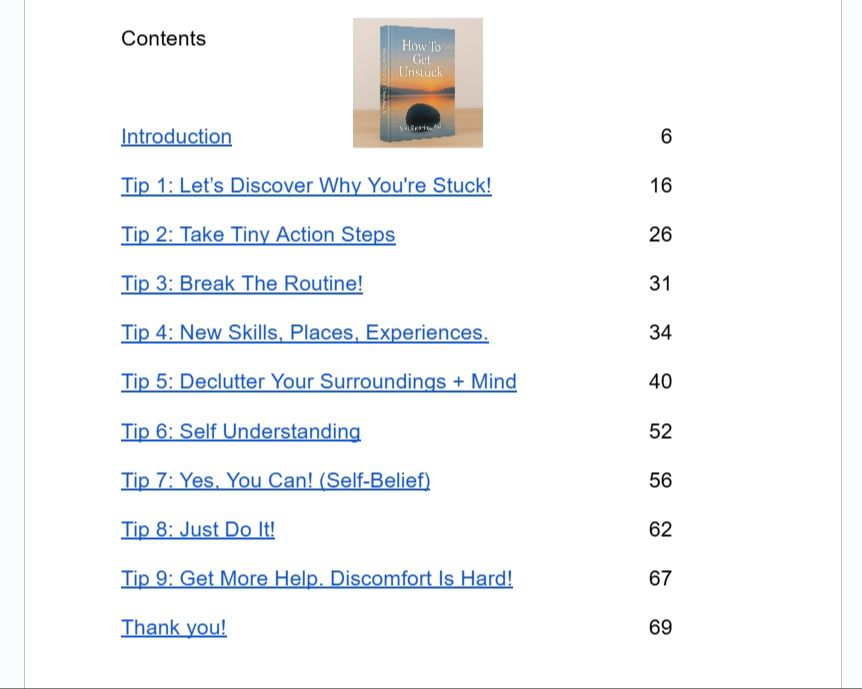Click page number 40 beside Tip 5

[x=661, y=382]
